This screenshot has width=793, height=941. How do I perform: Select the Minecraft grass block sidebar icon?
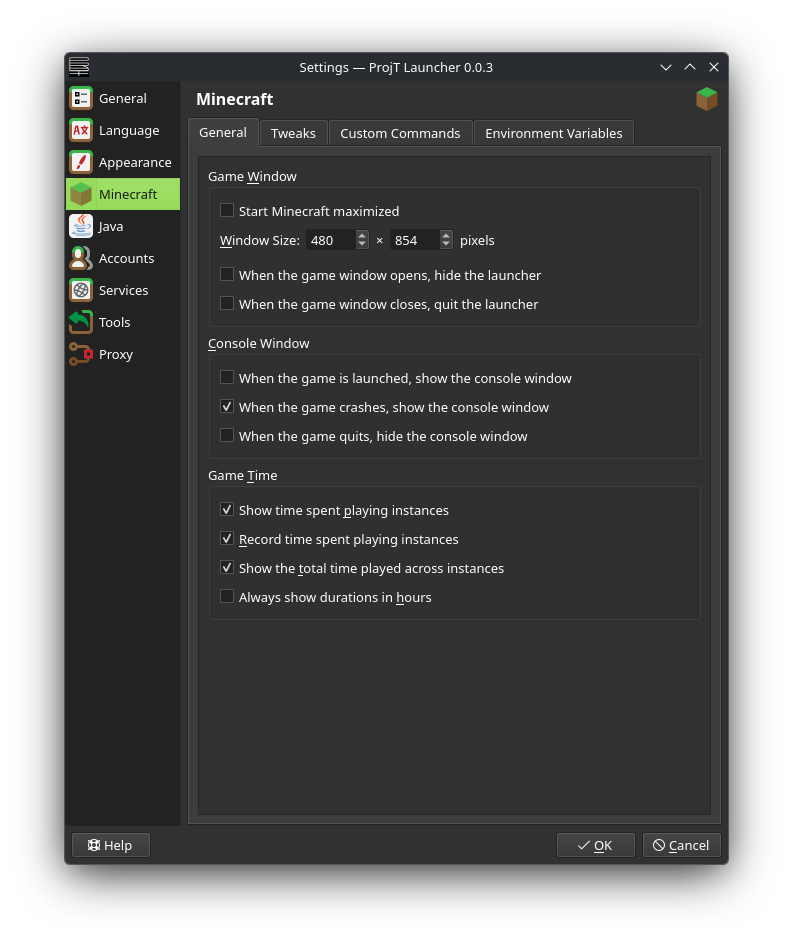(x=80, y=194)
